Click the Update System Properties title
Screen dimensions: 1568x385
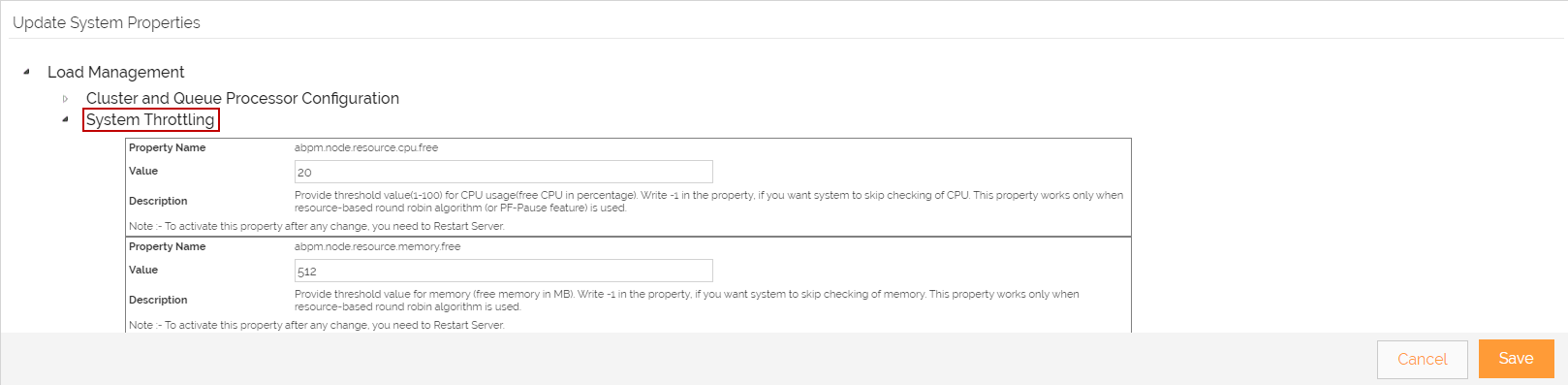(x=107, y=22)
